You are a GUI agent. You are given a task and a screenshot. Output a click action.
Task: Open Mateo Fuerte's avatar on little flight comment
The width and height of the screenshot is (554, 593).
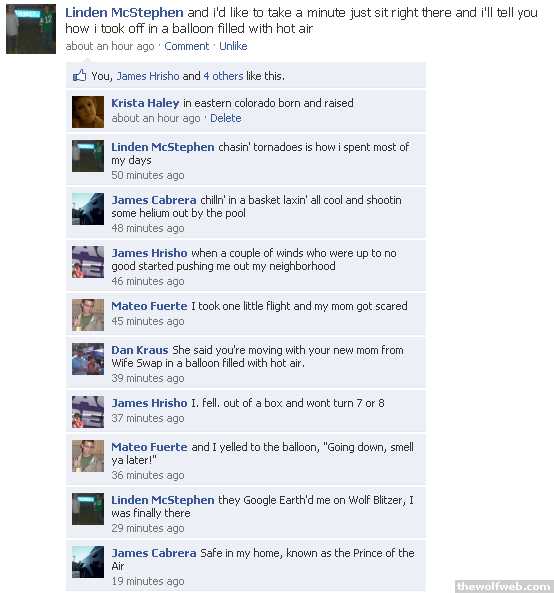click(x=88, y=315)
